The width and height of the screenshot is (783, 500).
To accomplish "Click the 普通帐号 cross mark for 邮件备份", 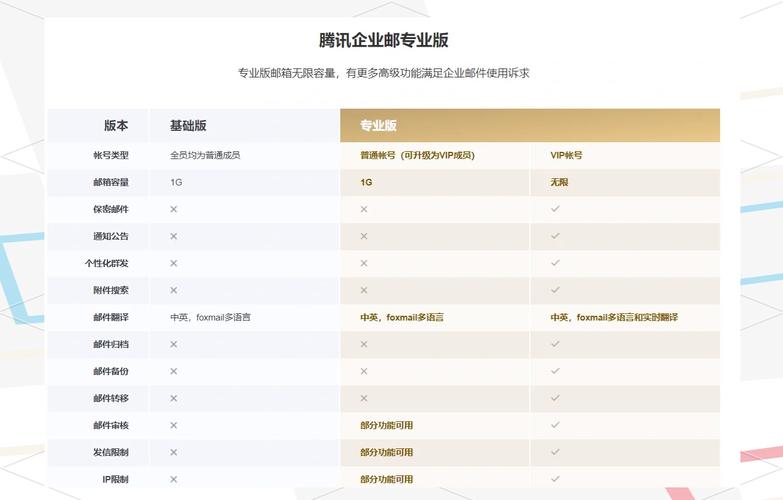I will pos(364,371).
